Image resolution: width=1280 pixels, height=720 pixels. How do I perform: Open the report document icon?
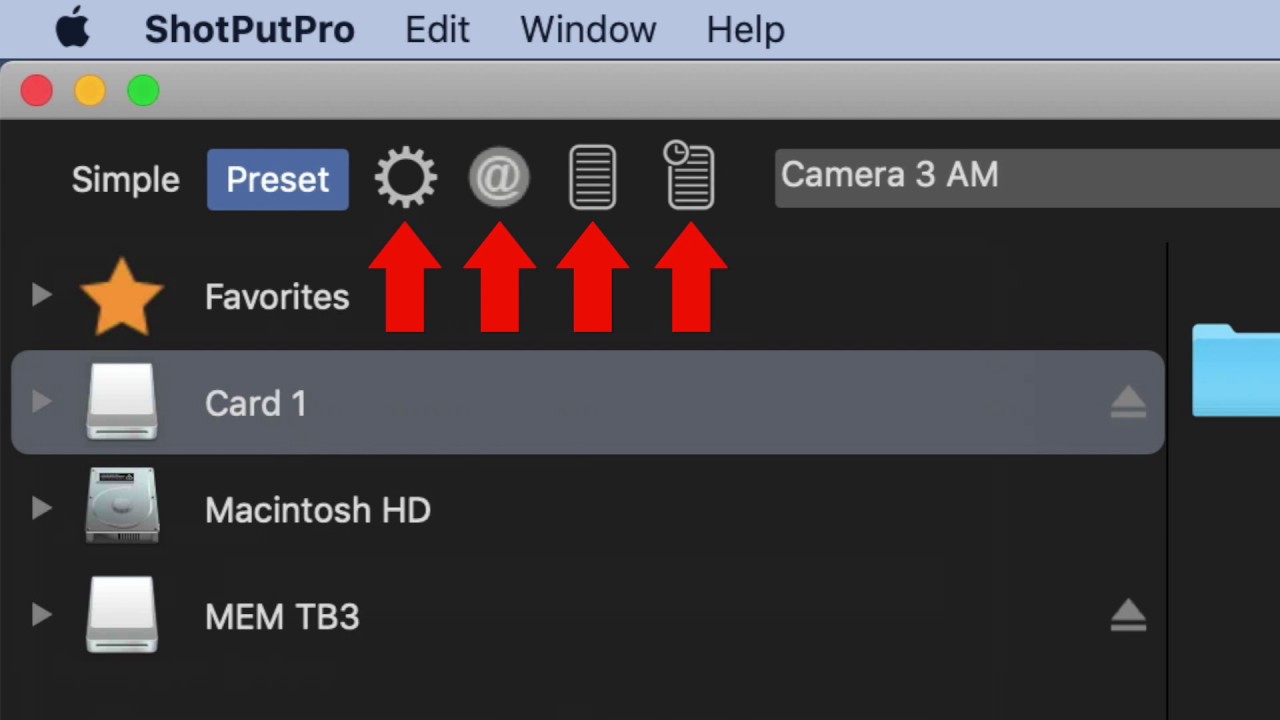592,178
